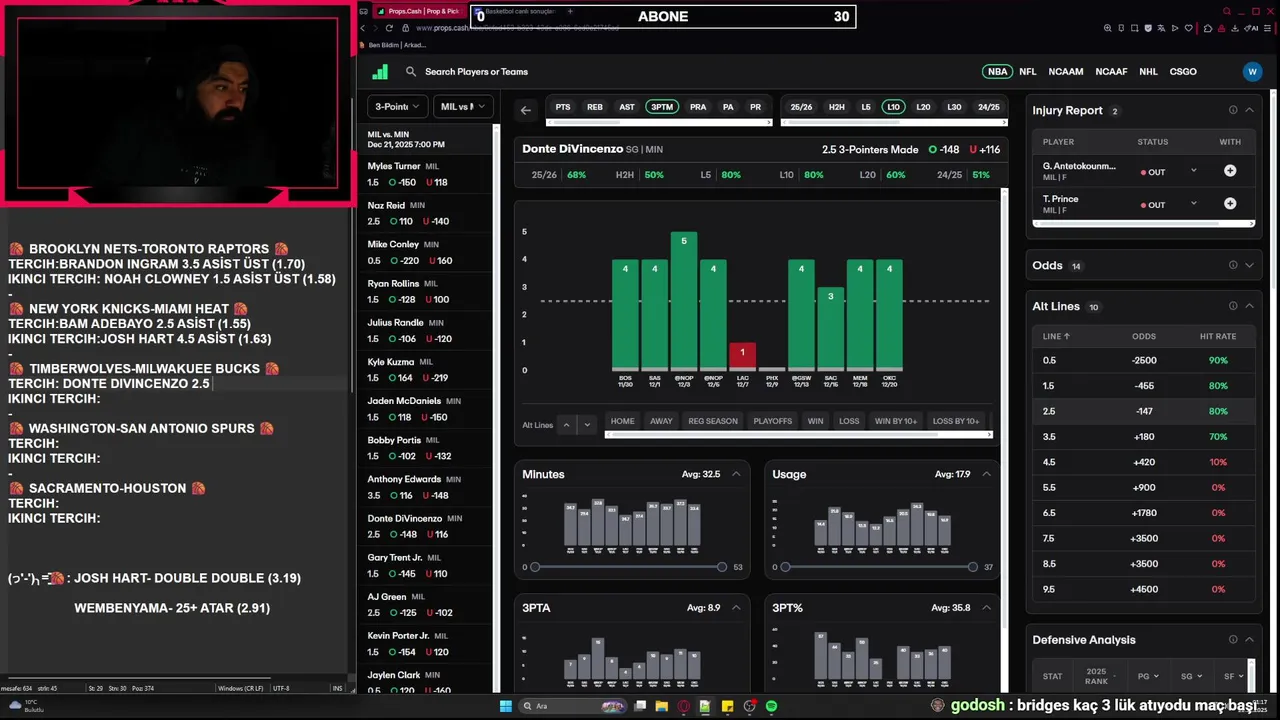This screenshot has height=720, width=1280.
Task: Click the info icon in Defensive Analysis header
Action: [x=1233, y=640]
